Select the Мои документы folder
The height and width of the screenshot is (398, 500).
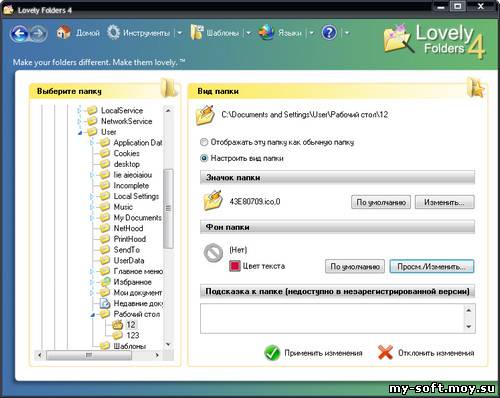pos(138,292)
